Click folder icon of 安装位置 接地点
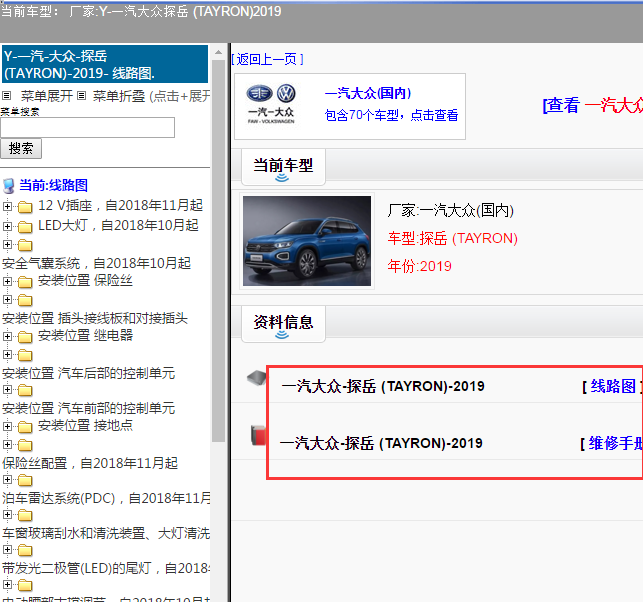The height and width of the screenshot is (602, 643). [x=25, y=427]
